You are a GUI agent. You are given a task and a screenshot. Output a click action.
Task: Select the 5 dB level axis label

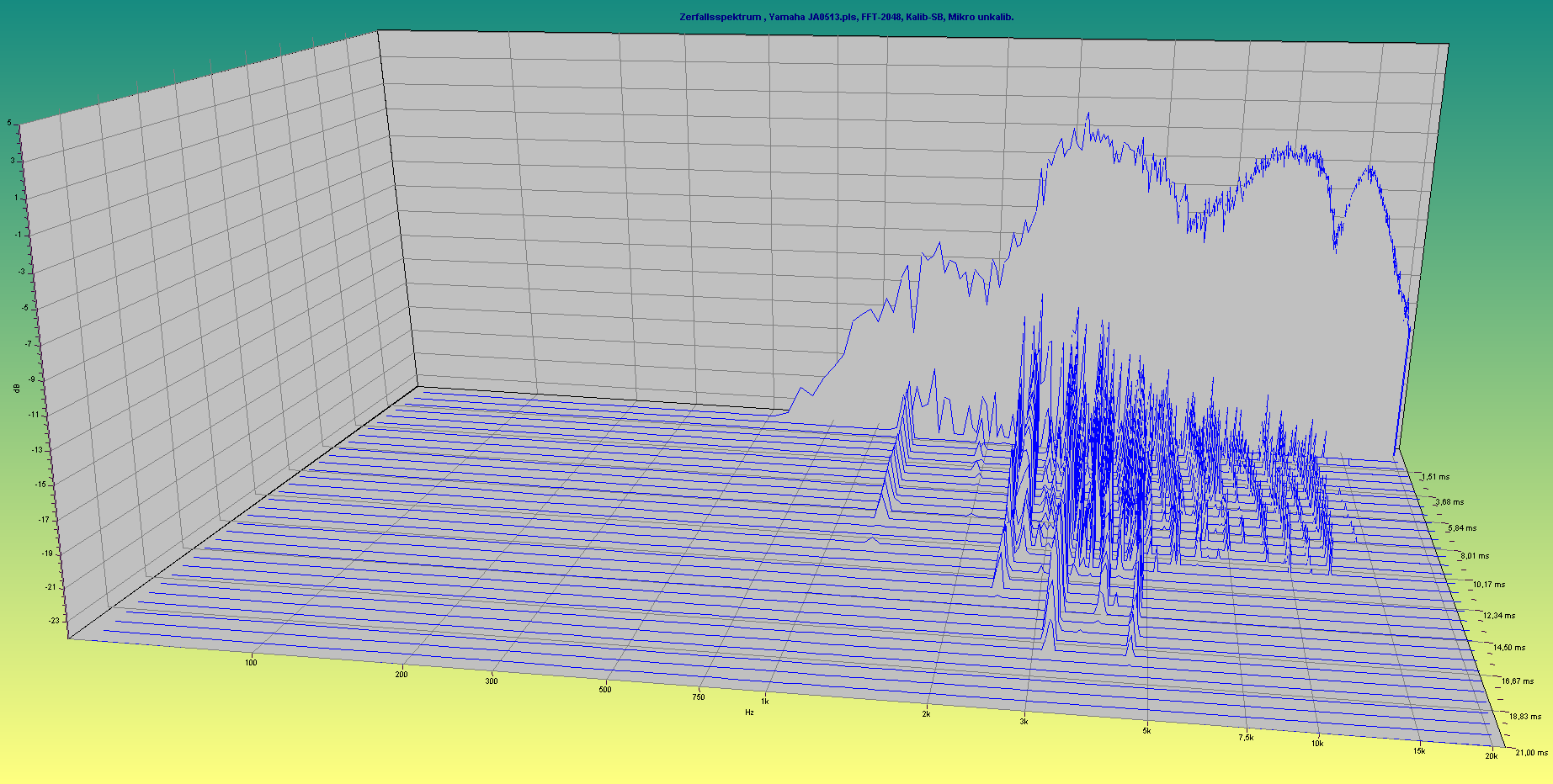tap(9, 123)
